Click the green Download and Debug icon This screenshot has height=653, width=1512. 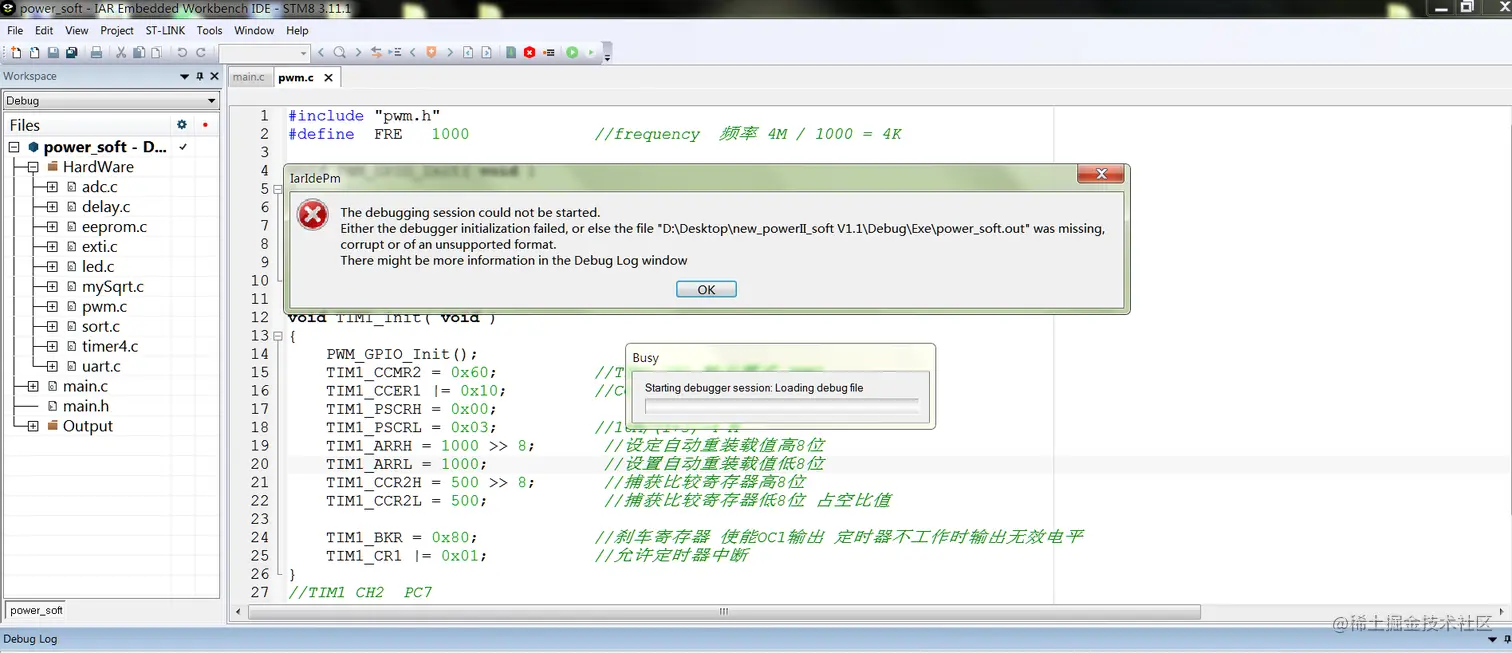tap(572, 52)
